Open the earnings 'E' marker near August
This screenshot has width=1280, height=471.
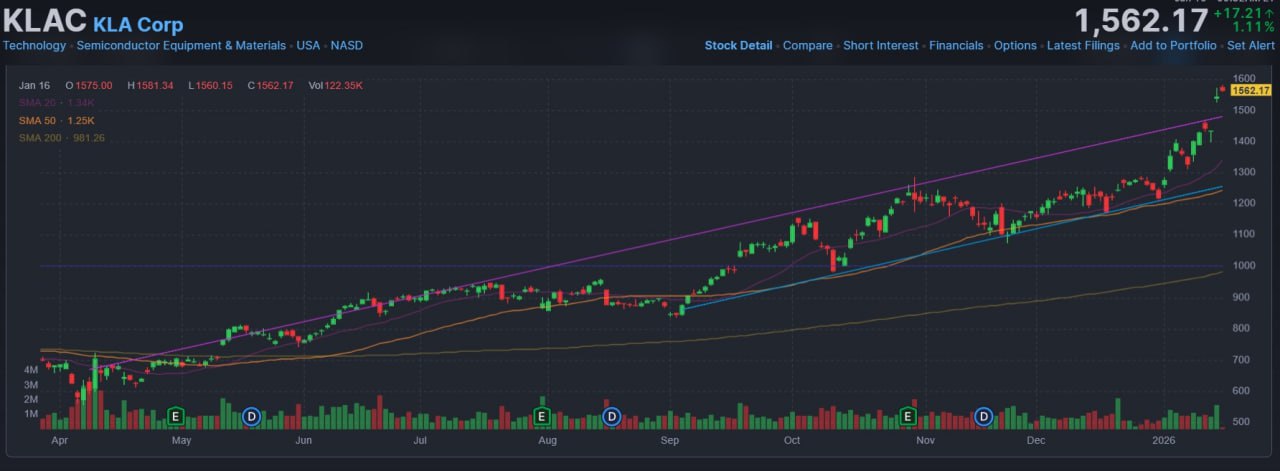pos(542,415)
